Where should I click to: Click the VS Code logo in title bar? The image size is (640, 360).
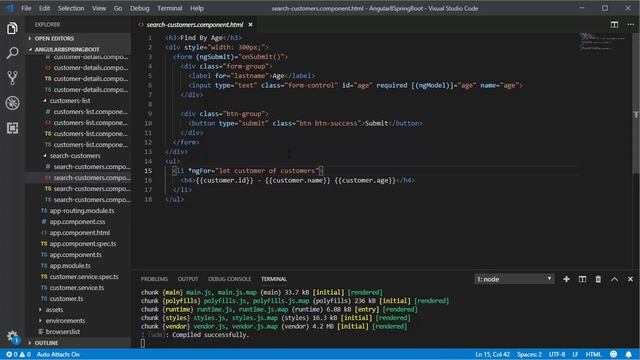click(10, 8)
